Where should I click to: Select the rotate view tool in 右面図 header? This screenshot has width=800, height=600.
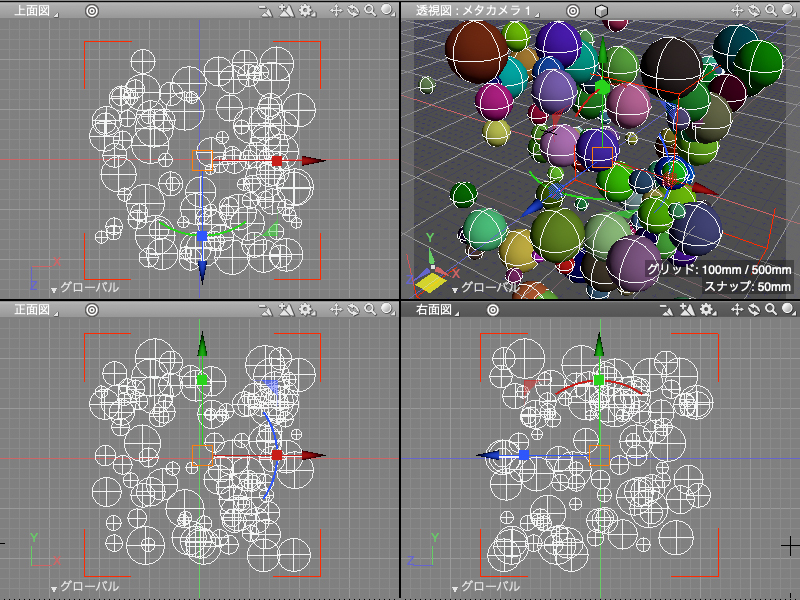click(754, 310)
